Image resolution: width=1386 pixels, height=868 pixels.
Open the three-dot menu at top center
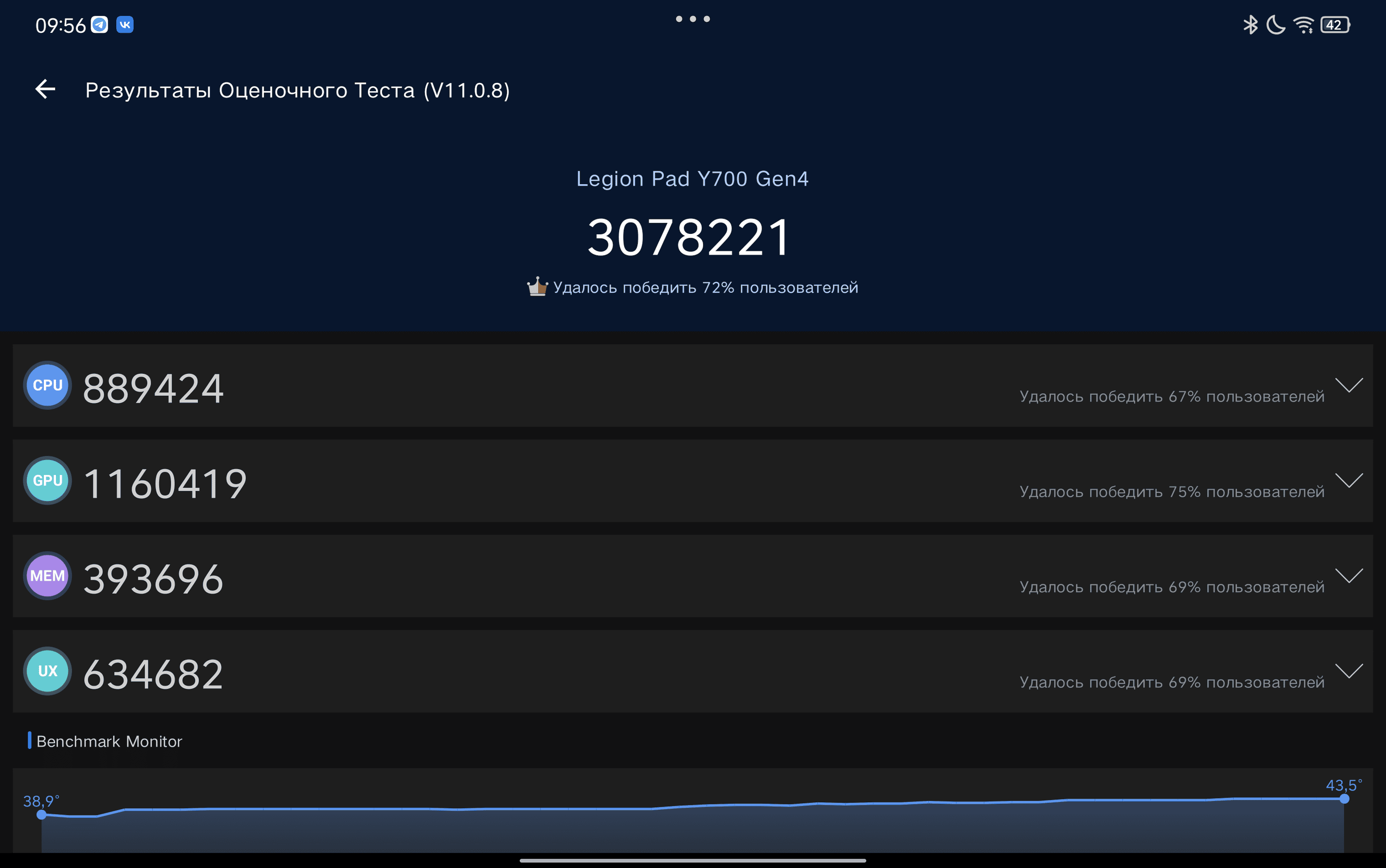click(693, 19)
